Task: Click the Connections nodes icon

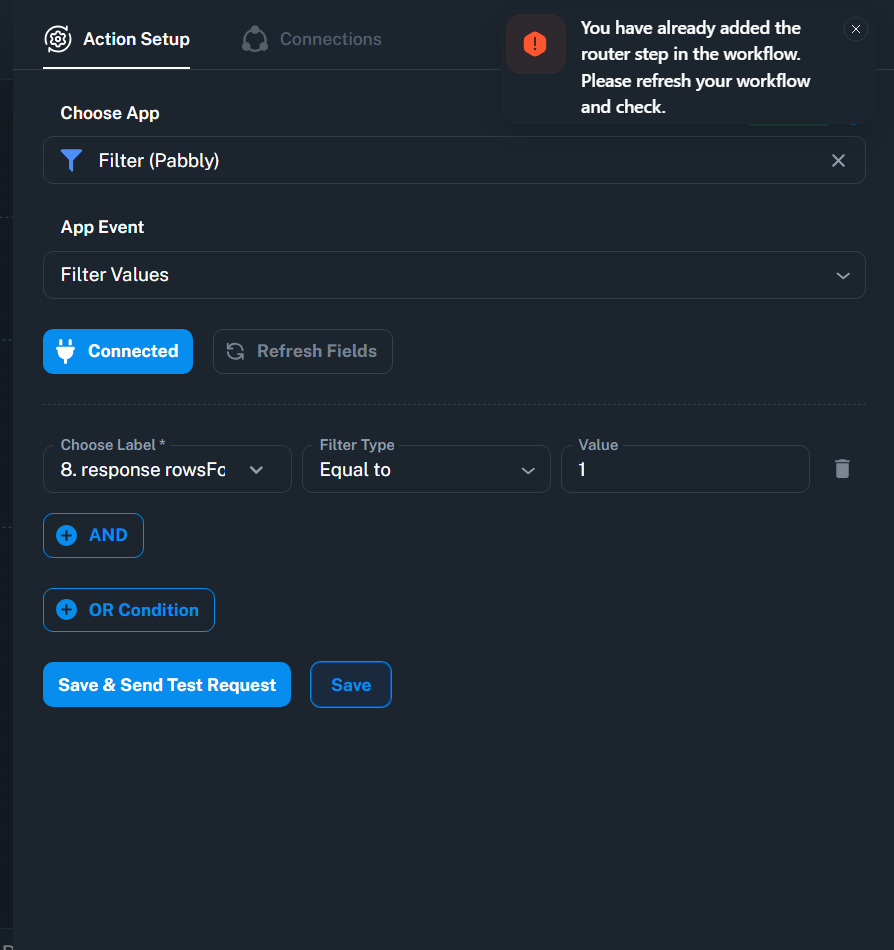Action: pos(255,39)
